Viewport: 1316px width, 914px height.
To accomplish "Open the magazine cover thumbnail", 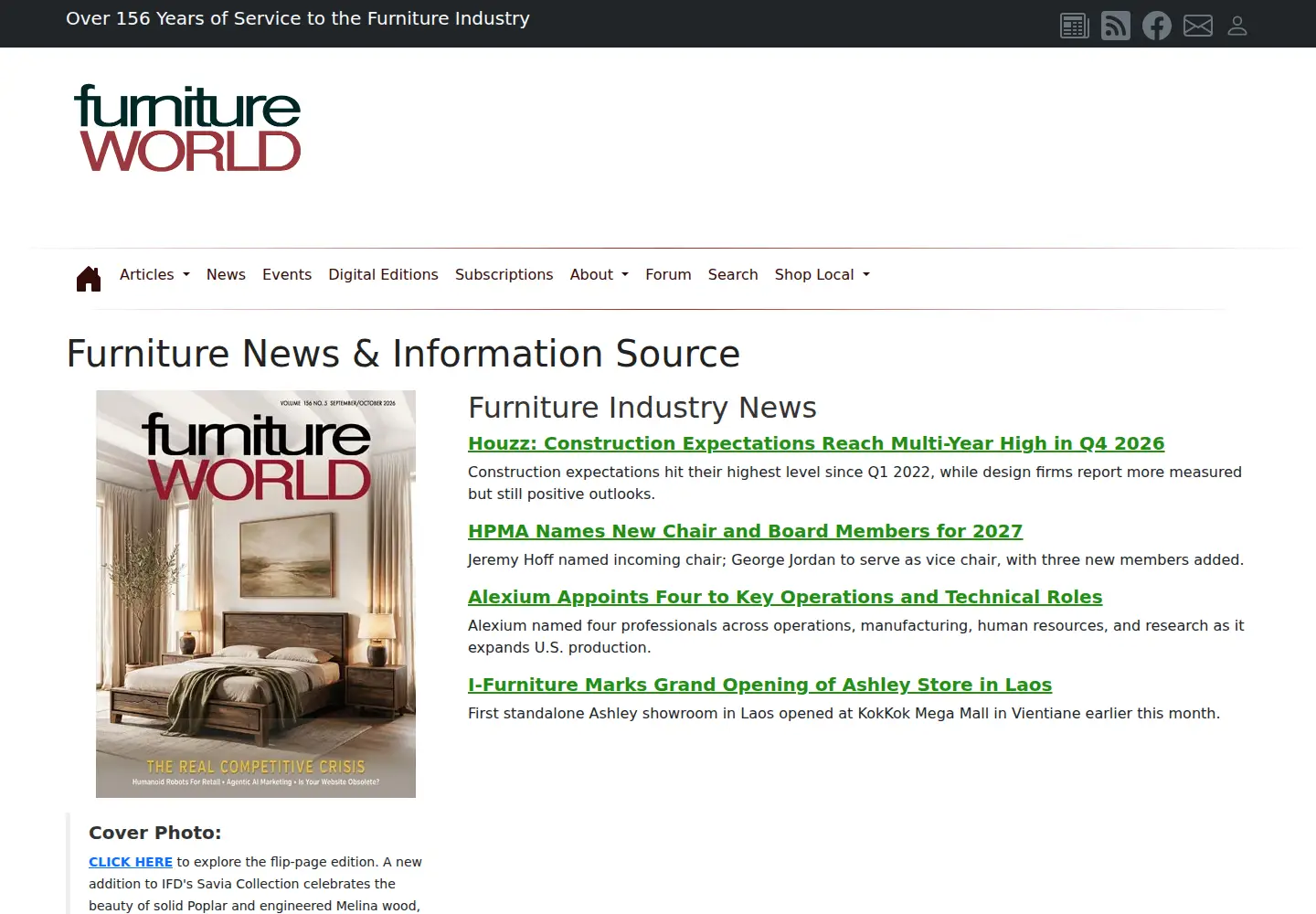I will [x=256, y=594].
